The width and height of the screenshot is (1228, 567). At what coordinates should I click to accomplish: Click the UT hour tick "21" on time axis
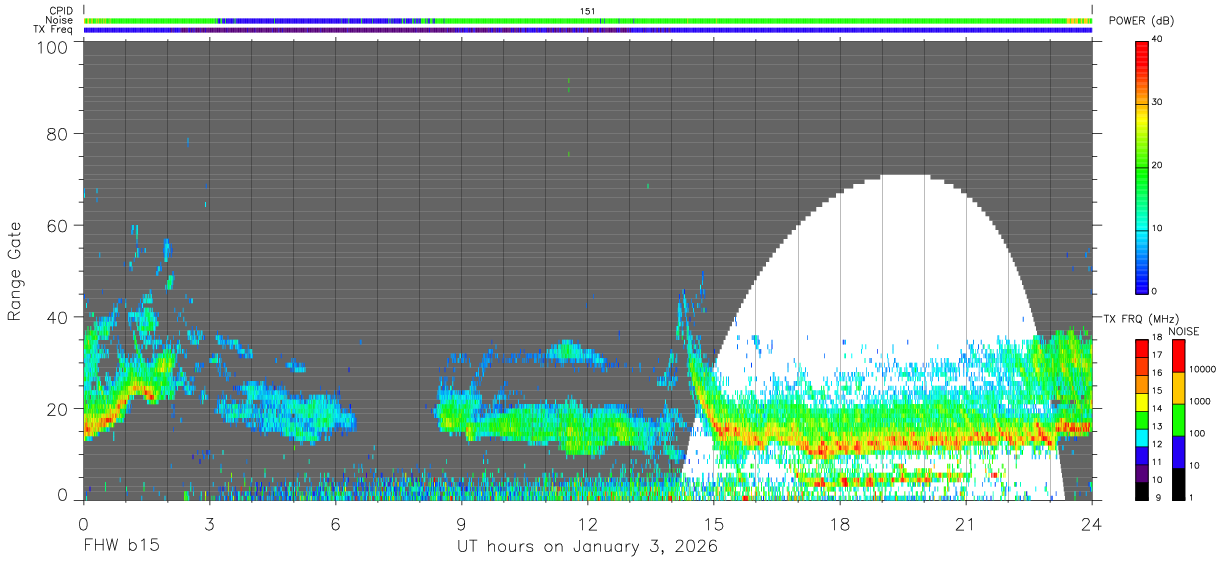(966, 523)
